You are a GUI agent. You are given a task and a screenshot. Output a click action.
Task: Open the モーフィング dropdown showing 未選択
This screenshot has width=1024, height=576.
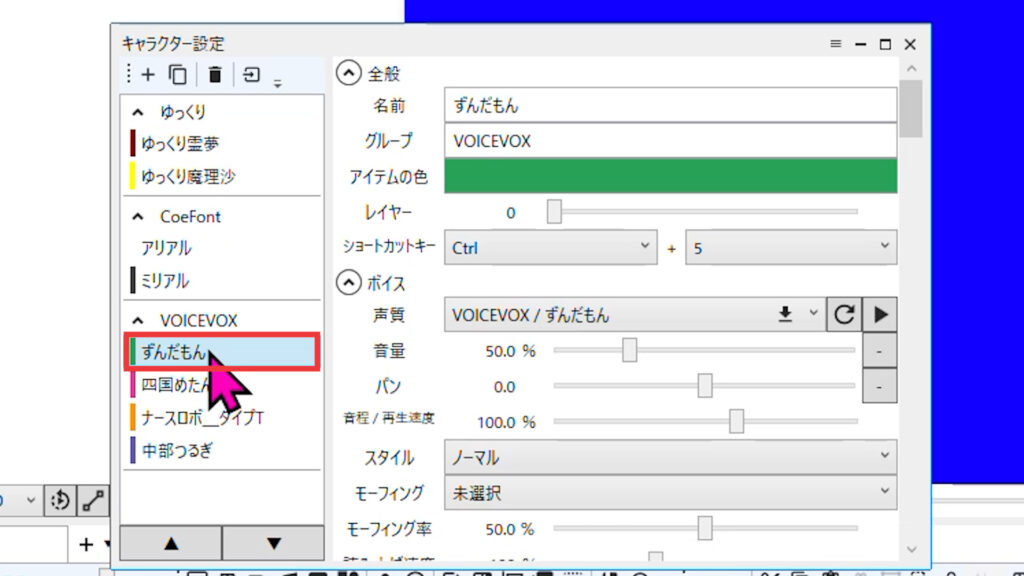(670, 492)
